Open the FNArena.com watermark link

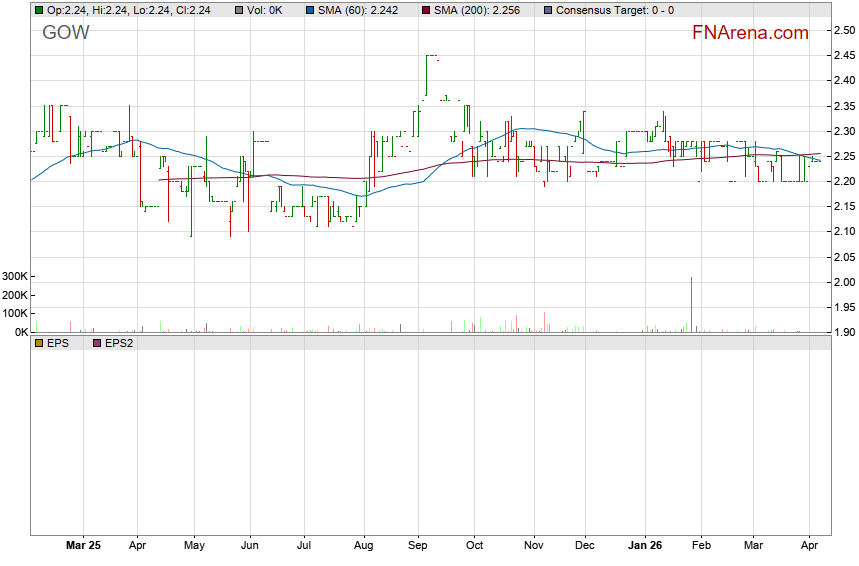749,33
